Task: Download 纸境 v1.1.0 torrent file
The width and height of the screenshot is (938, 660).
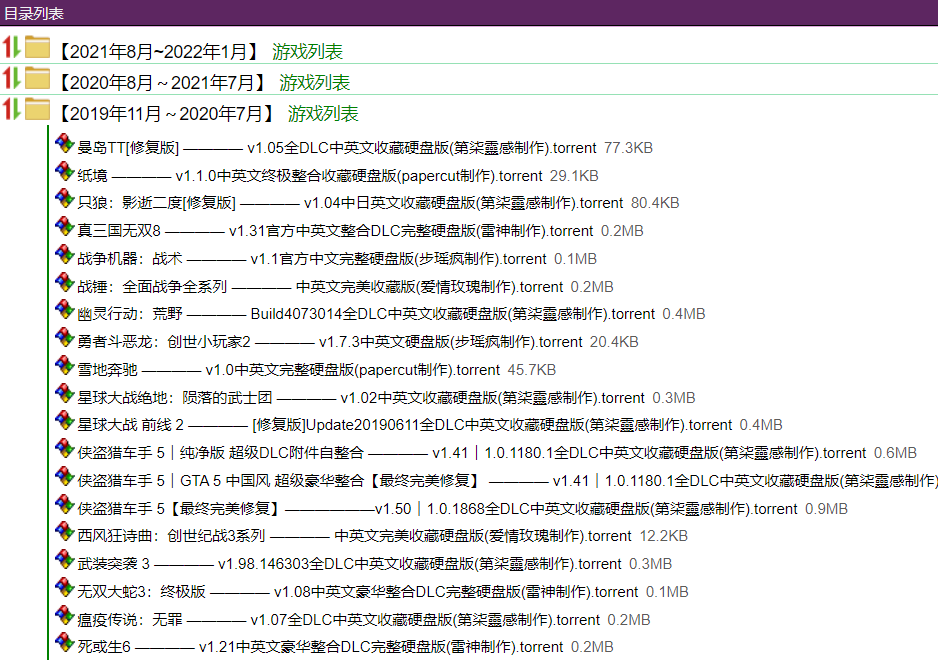Action: [310, 176]
